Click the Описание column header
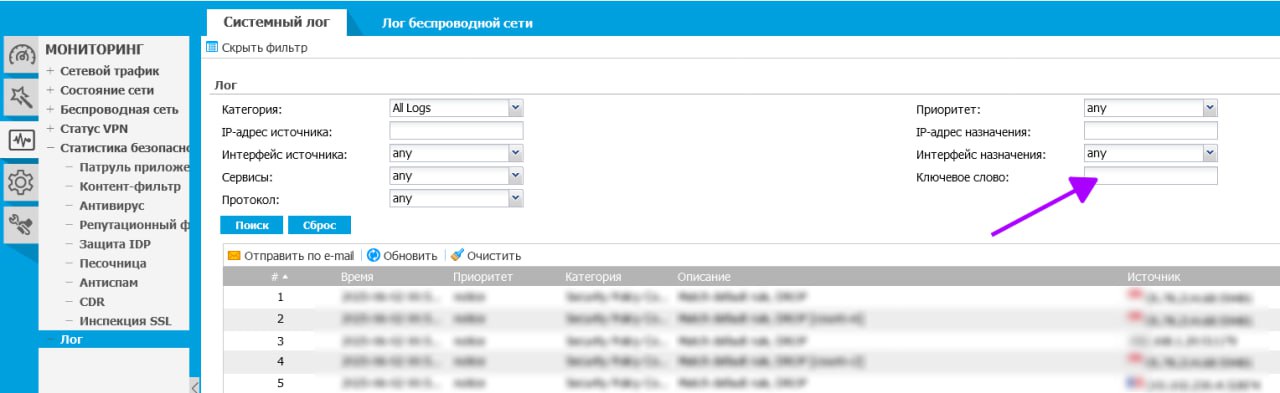 tap(704, 277)
